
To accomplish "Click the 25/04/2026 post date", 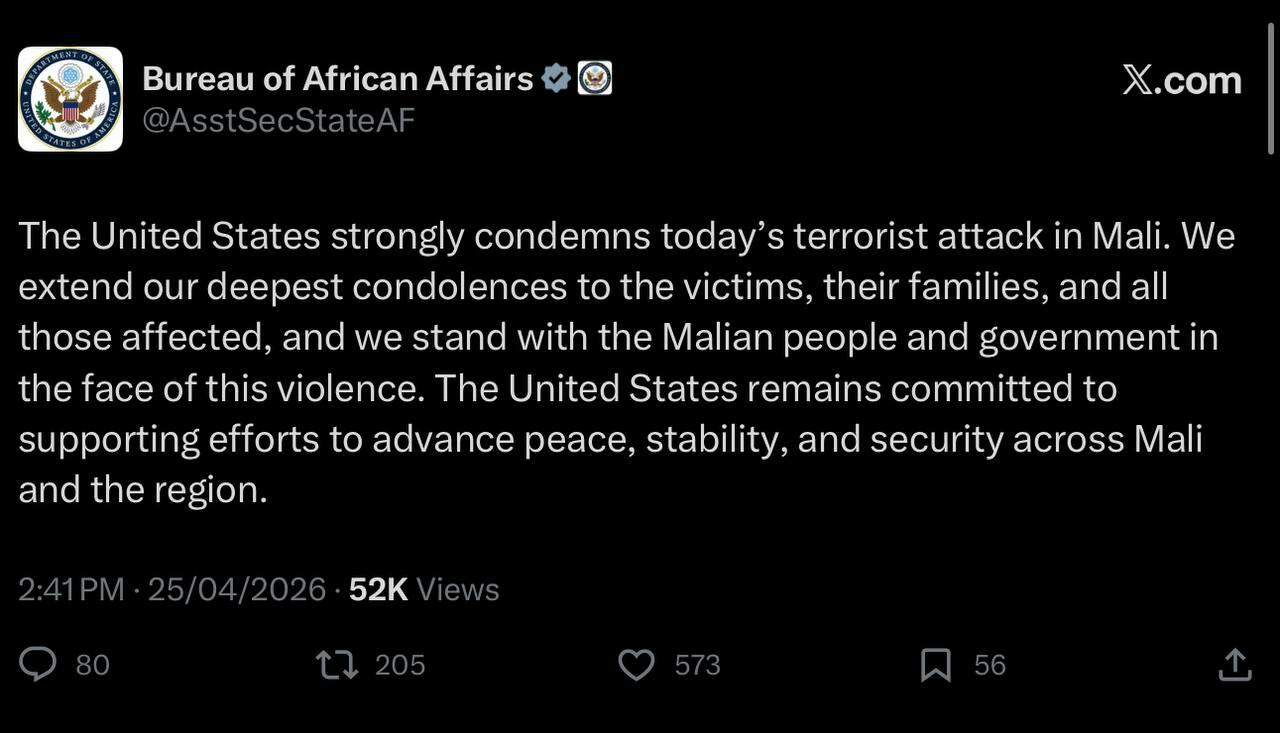I will pos(237,589).
